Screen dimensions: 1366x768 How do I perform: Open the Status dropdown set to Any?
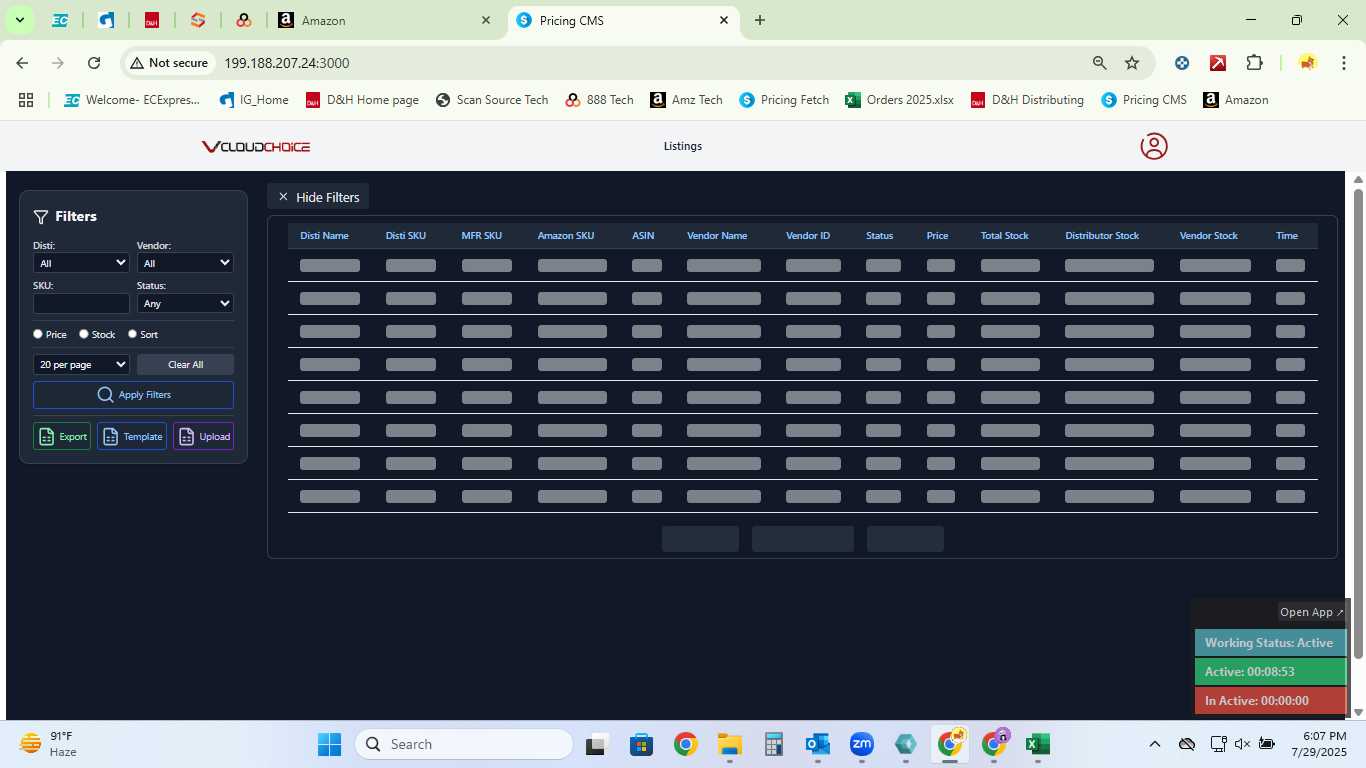[185, 303]
